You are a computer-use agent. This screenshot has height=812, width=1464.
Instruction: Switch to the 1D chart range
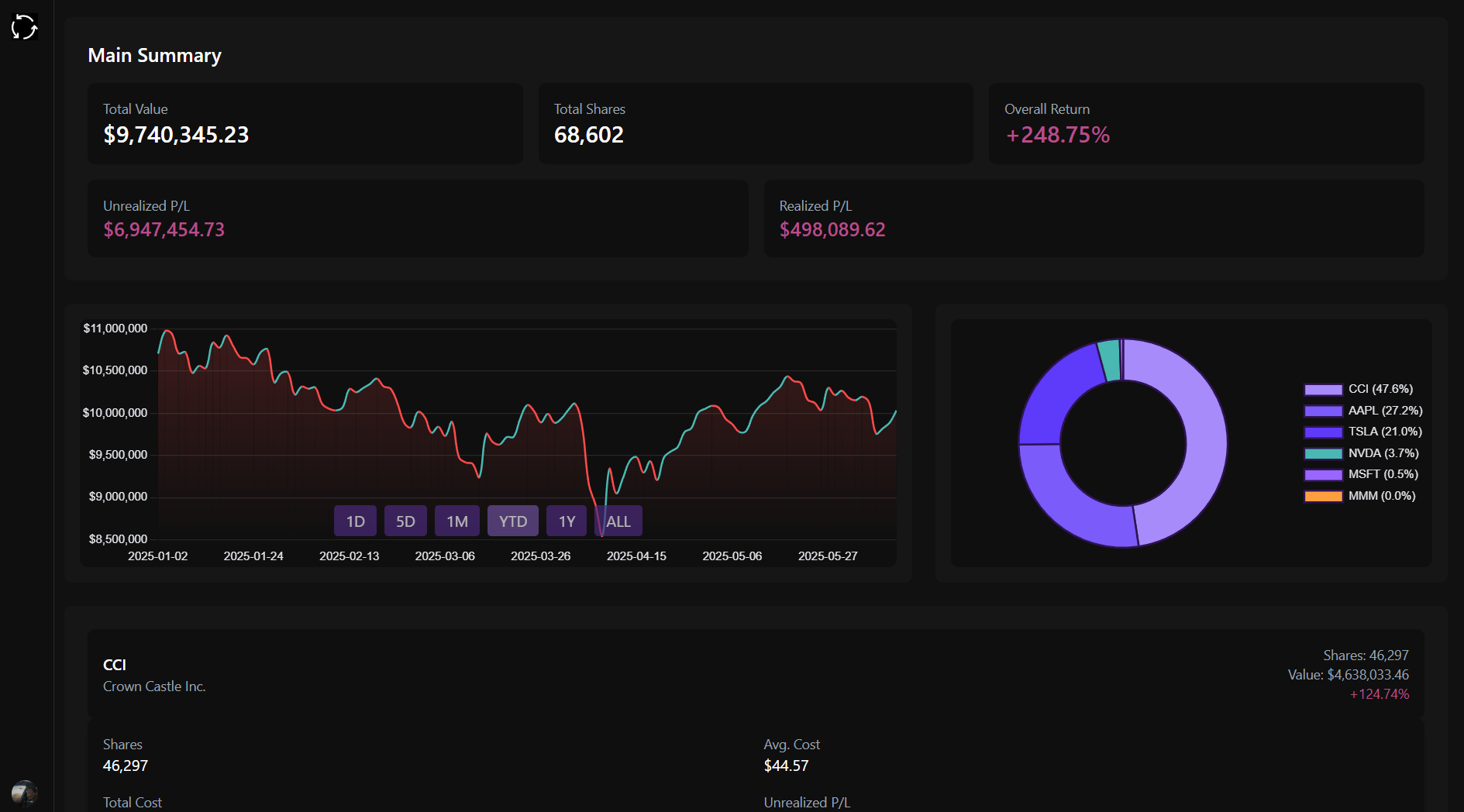pyautogui.click(x=354, y=521)
